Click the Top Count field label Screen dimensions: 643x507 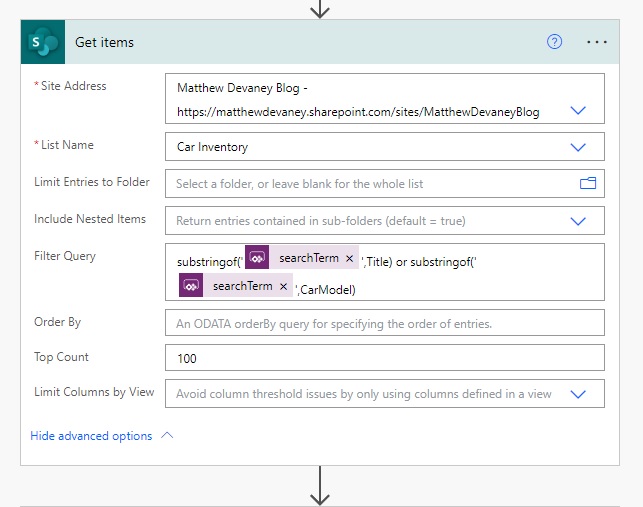[x=61, y=357]
